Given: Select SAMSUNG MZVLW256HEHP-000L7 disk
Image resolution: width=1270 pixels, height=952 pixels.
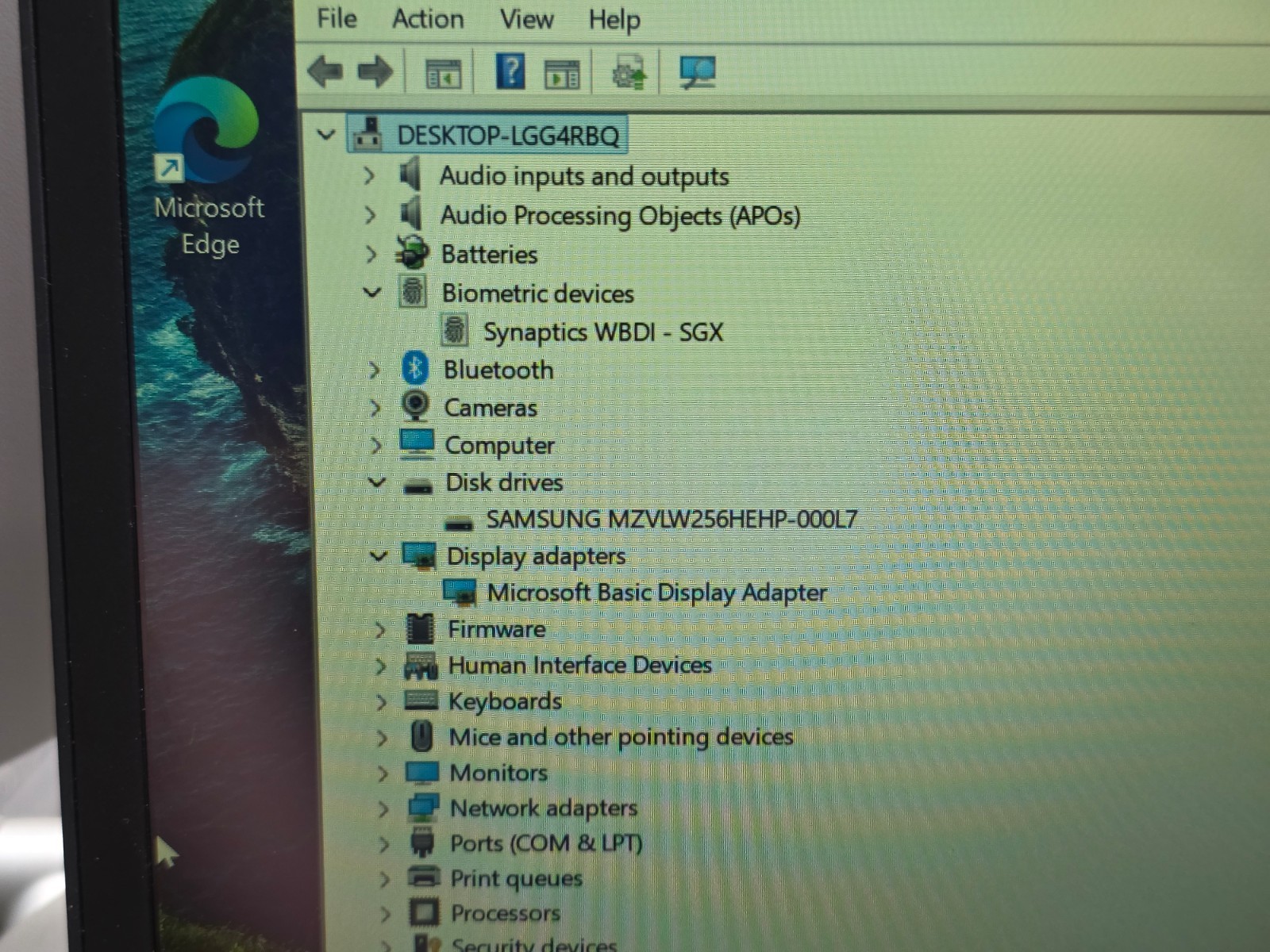Looking at the screenshot, I should tap(672, 520).
